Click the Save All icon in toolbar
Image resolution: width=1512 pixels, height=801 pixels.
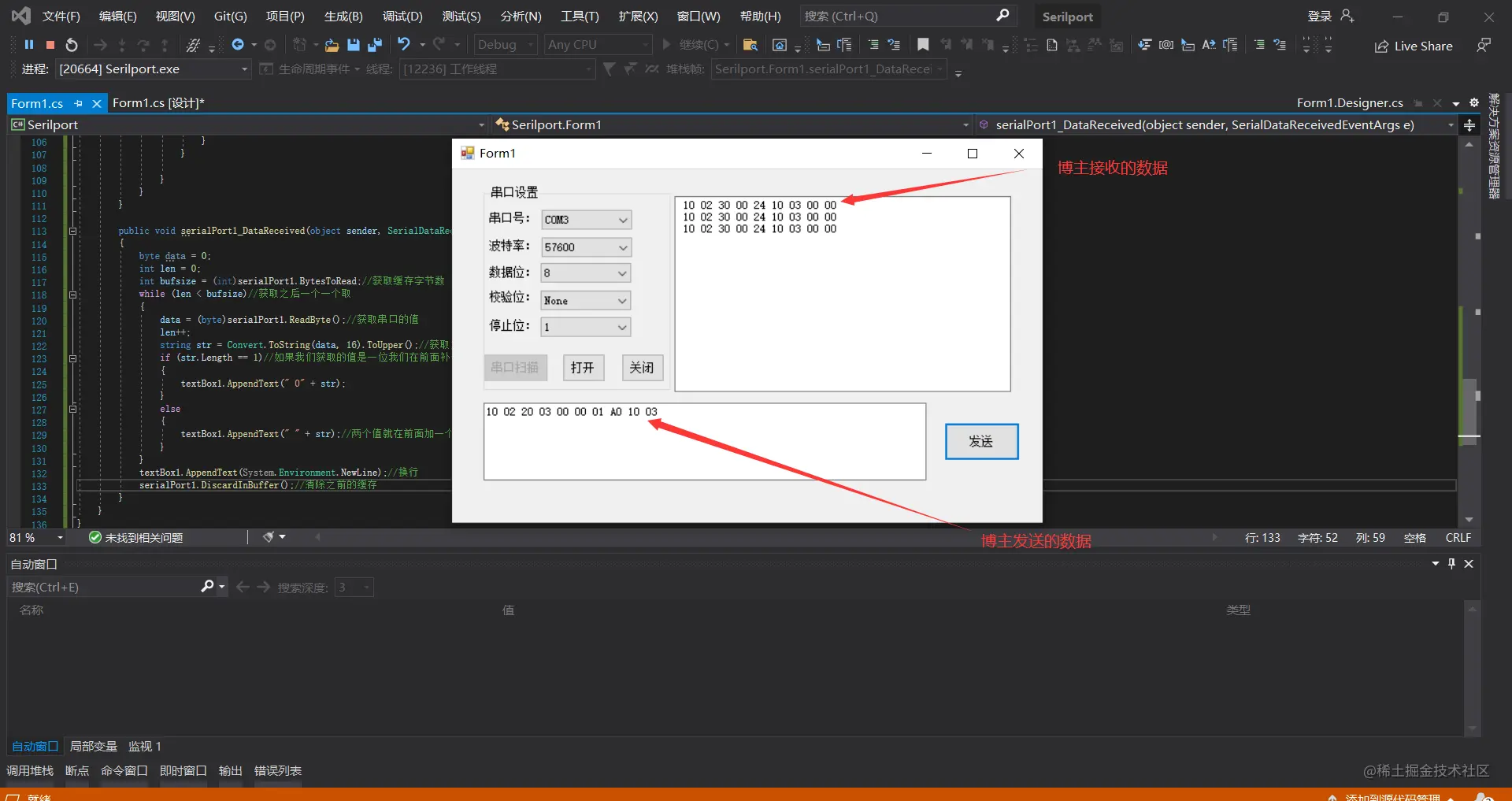[x=375, y=45]
